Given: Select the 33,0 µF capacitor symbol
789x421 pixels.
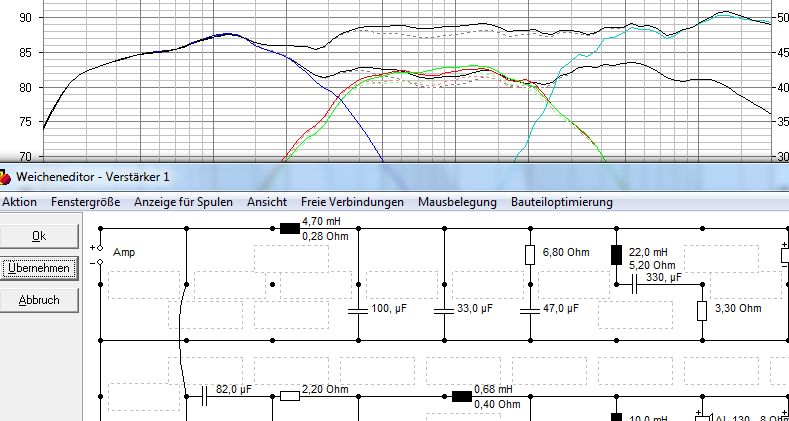Looking at the screenshot, I should click(x=444, y=311).
